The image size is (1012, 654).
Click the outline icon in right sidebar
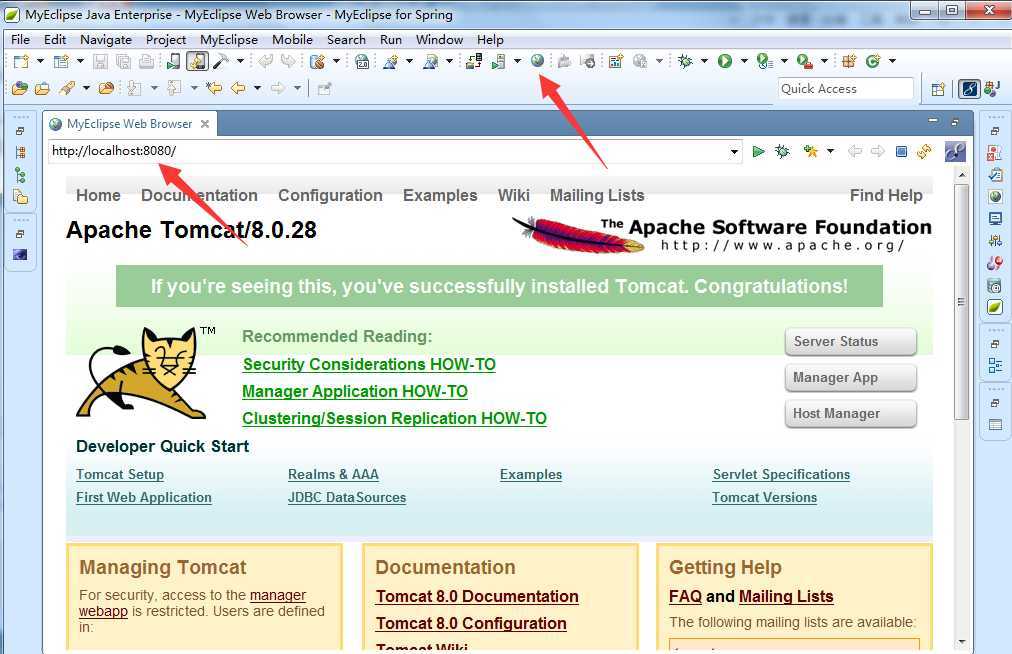click(995, 366)
